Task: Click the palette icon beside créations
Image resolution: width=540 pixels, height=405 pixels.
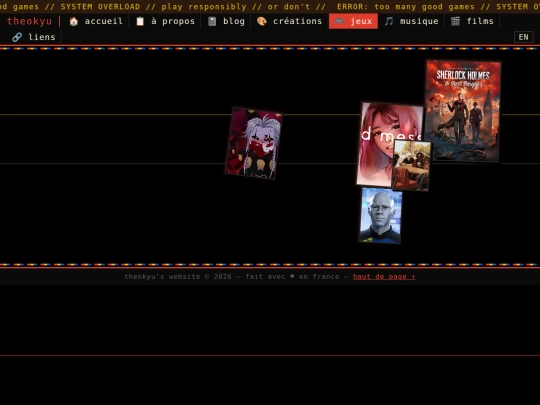Action: pos(262,21)
